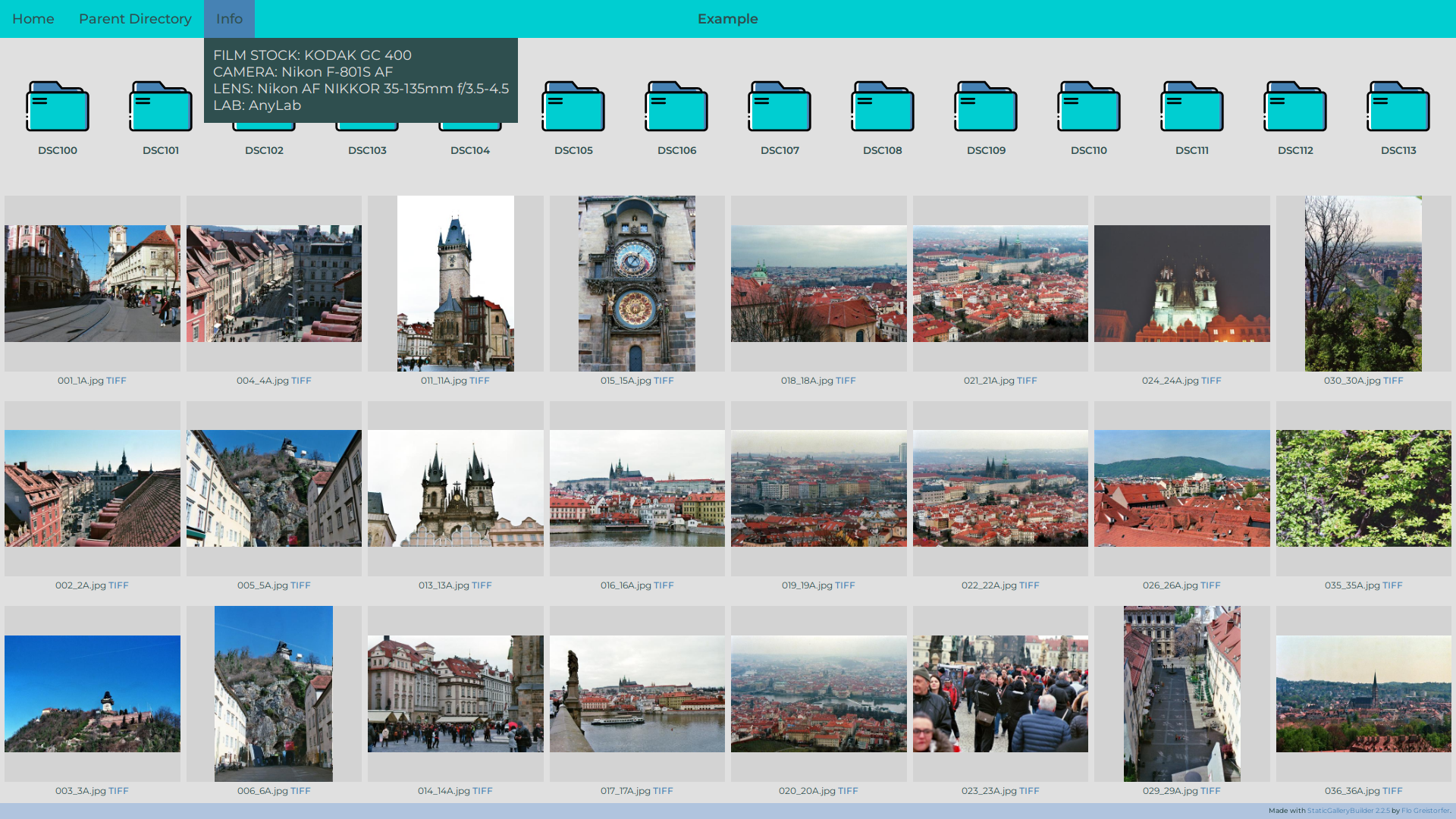Screen dimensions: 1456x819
Task: Download TIFF of 001_1A.jpg
Action: tap(116, 381)
